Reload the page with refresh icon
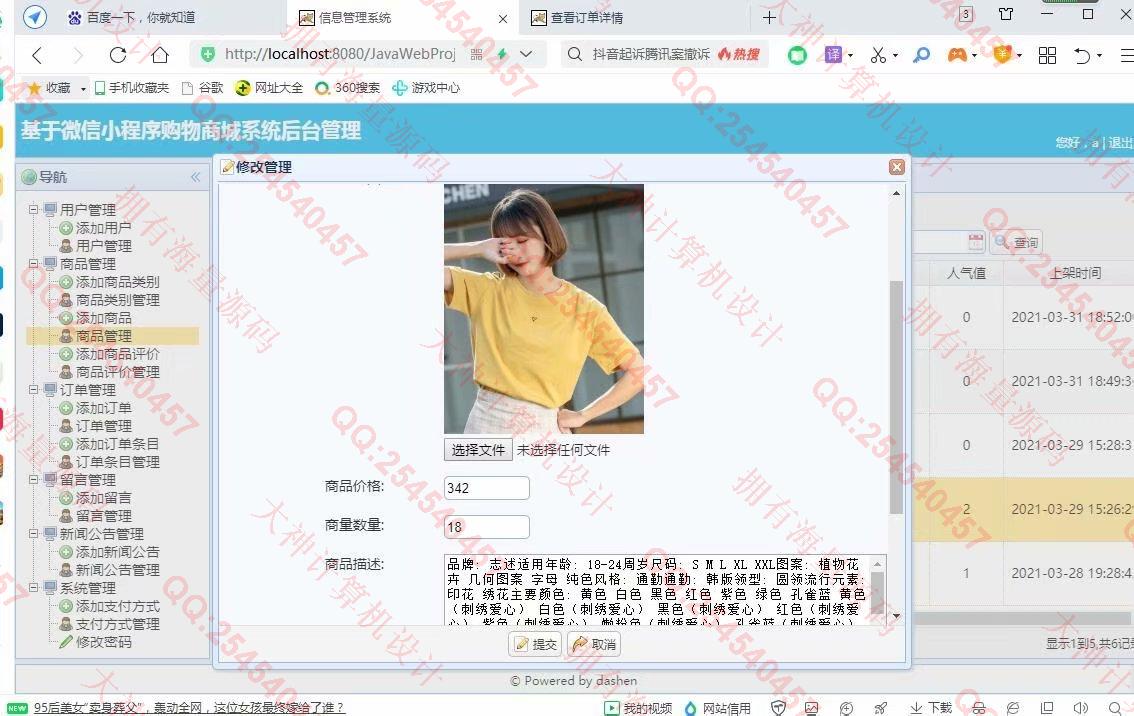This screenshot has height=716, width=1134. [x=118, y=55]
